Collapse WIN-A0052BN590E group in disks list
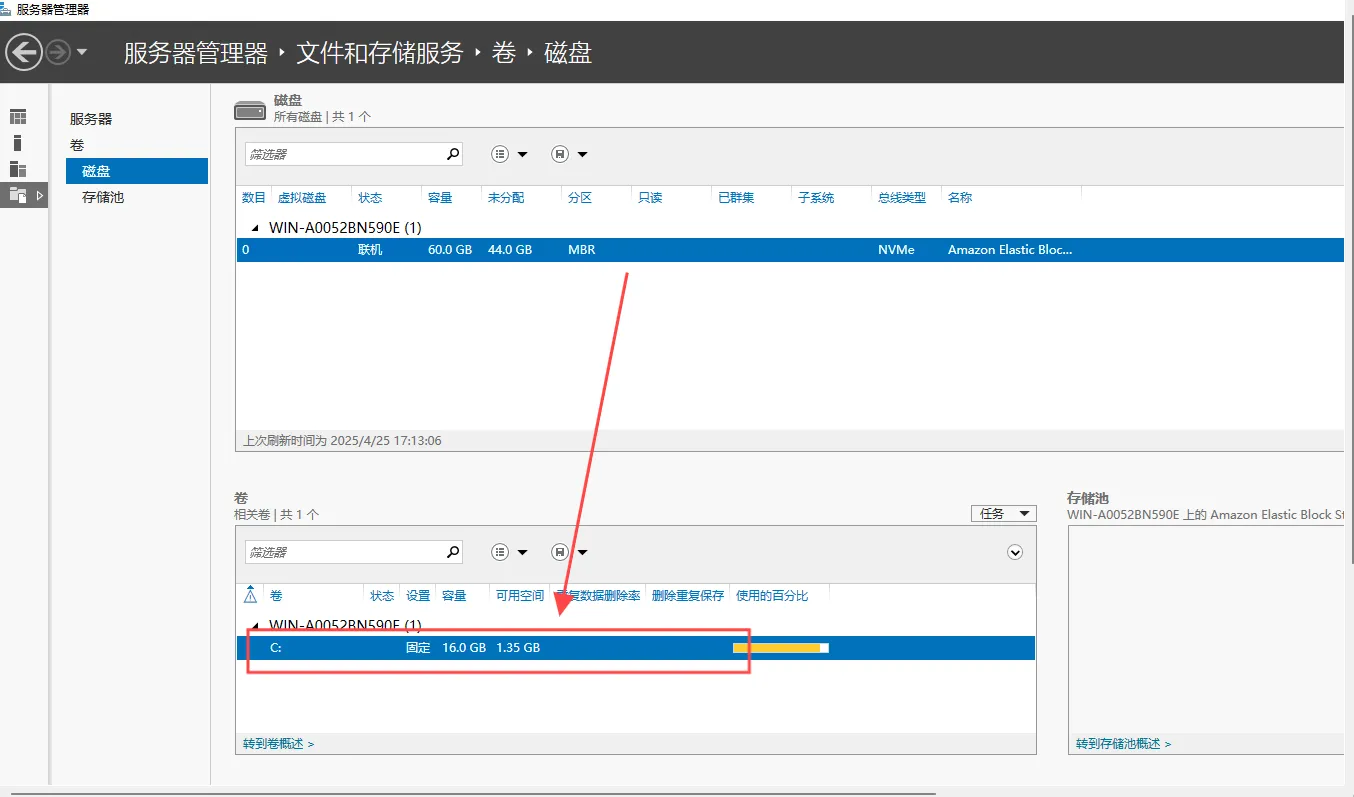Viewport: 1354px width, 797px height. [254, 228]
